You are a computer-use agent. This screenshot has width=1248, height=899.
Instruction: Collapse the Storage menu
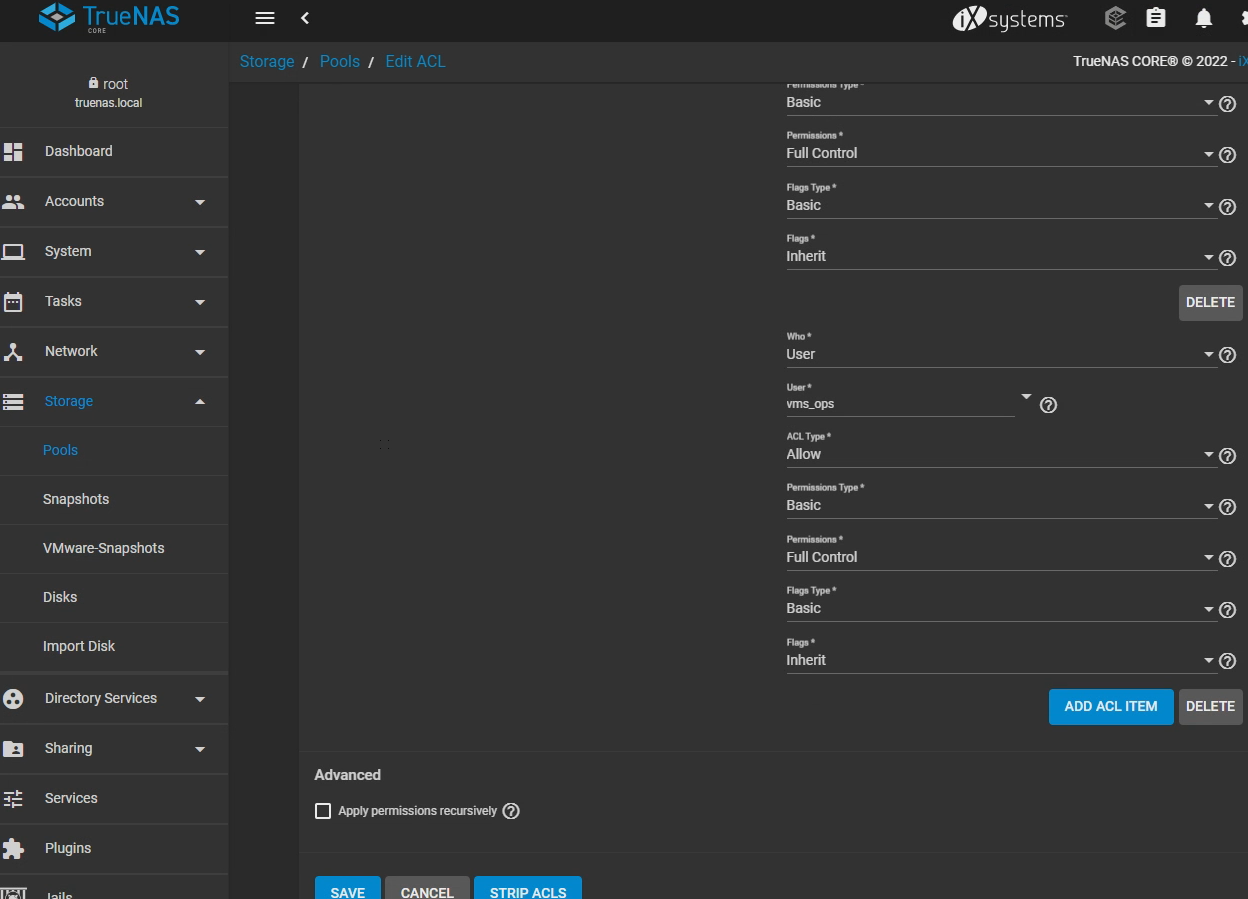[114, 402]
